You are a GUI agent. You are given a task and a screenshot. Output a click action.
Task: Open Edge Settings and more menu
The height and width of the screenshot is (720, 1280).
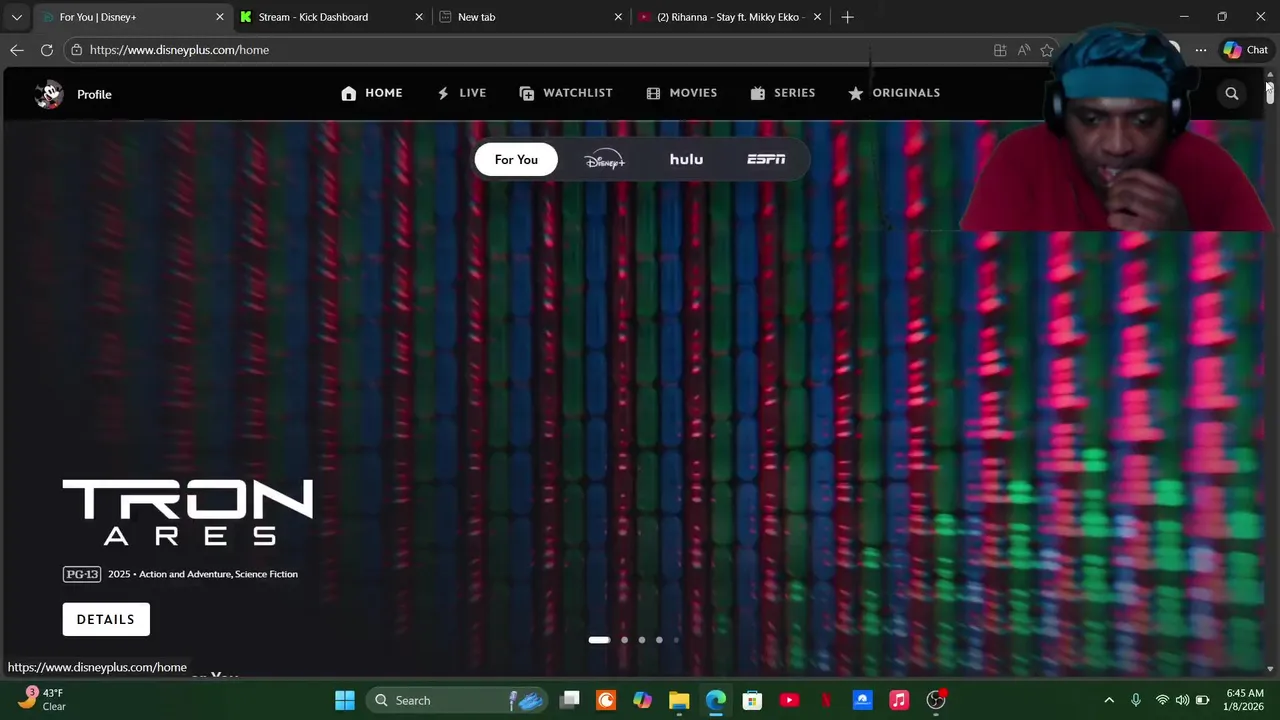coord(1201,50)
